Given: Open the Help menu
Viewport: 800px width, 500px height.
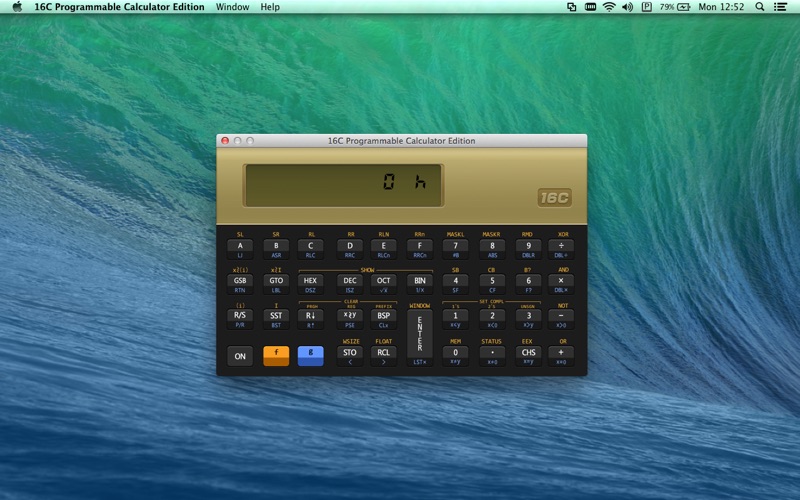Looking at the screenshot, I should click(x=270, y=7).
